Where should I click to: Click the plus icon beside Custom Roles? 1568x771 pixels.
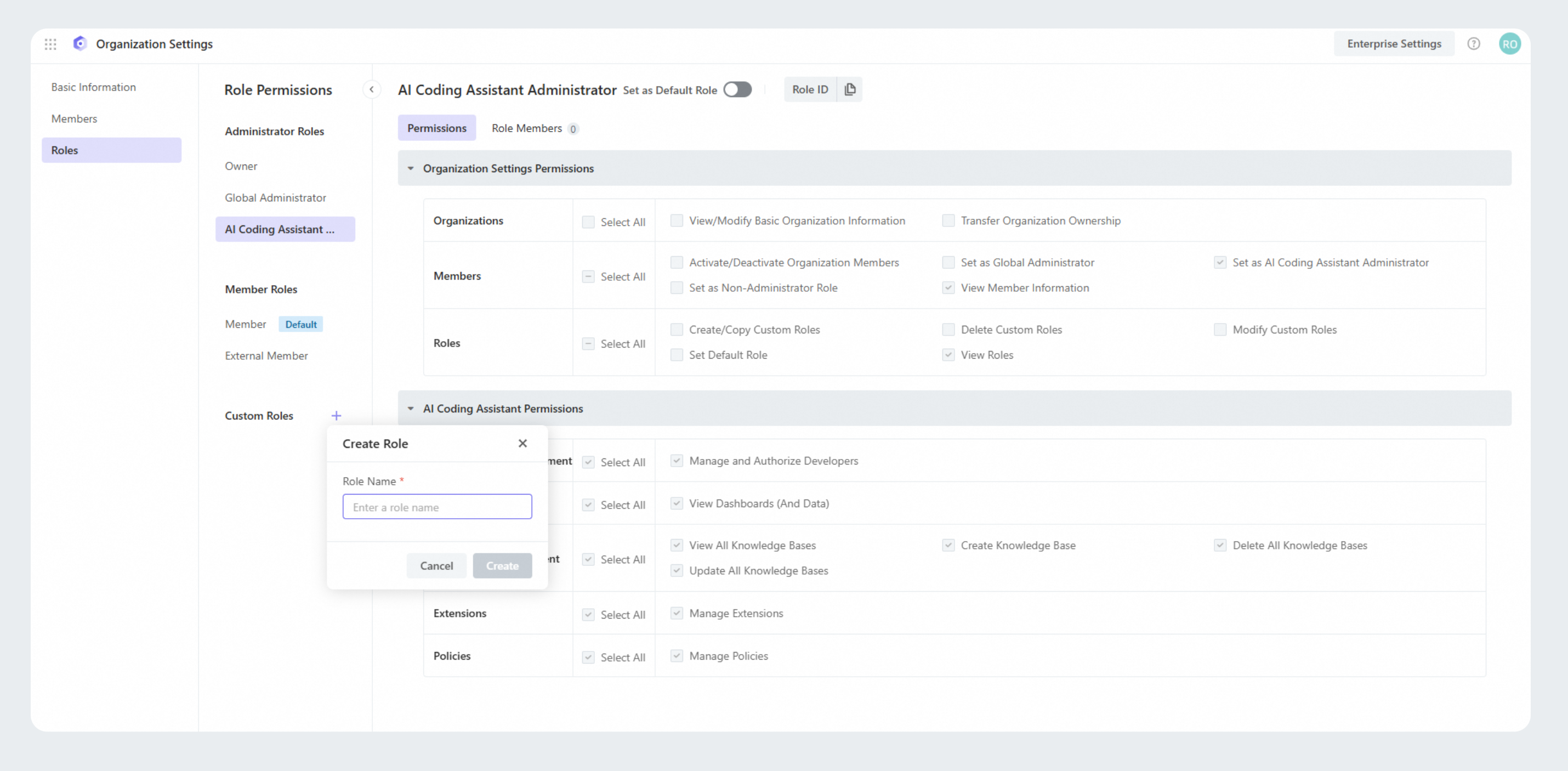point(336,416)
